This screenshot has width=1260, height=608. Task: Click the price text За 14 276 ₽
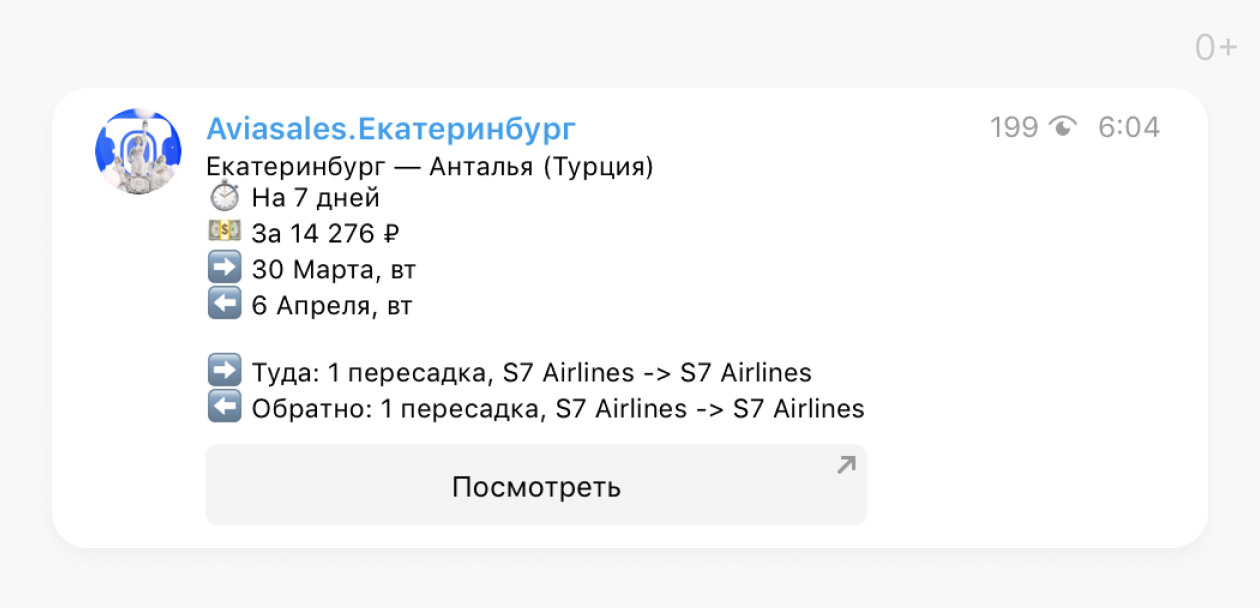pyautogui.click(x=326, y=234)
